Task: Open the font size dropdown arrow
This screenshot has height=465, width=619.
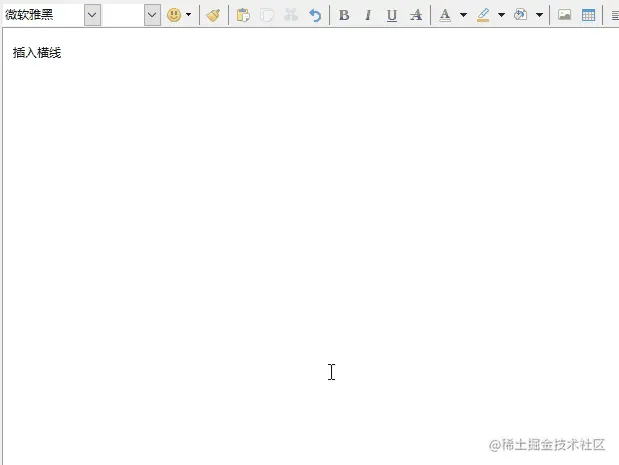Action: point(152,15)
